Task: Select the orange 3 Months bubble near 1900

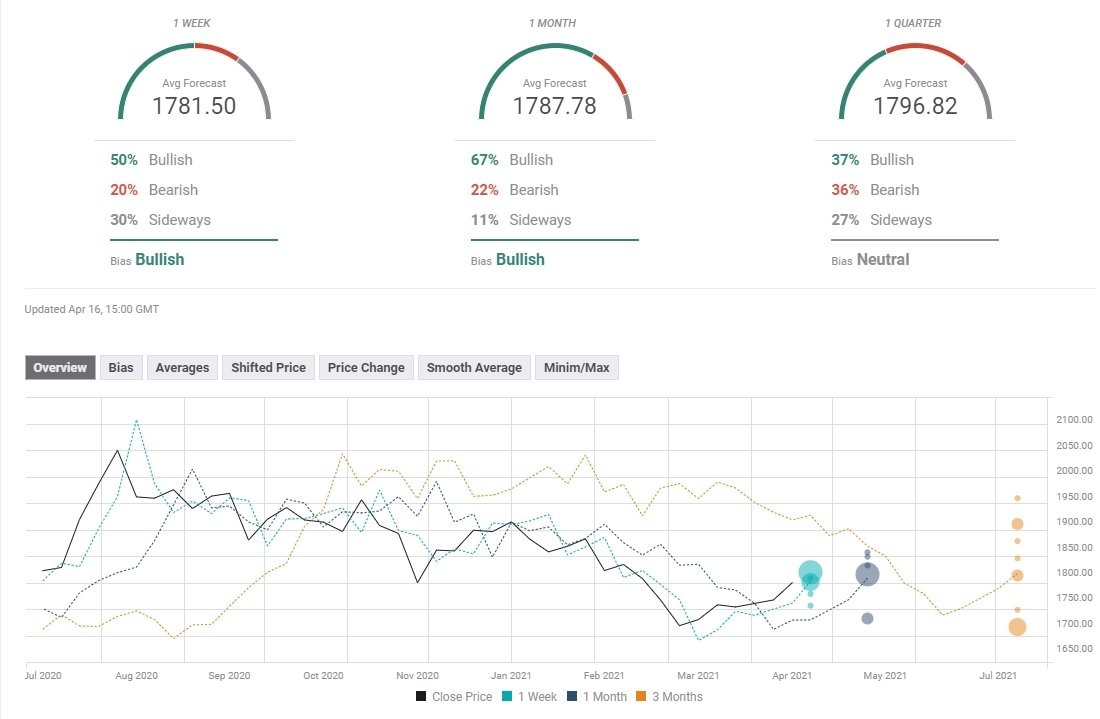Action: pos(1017,524)
